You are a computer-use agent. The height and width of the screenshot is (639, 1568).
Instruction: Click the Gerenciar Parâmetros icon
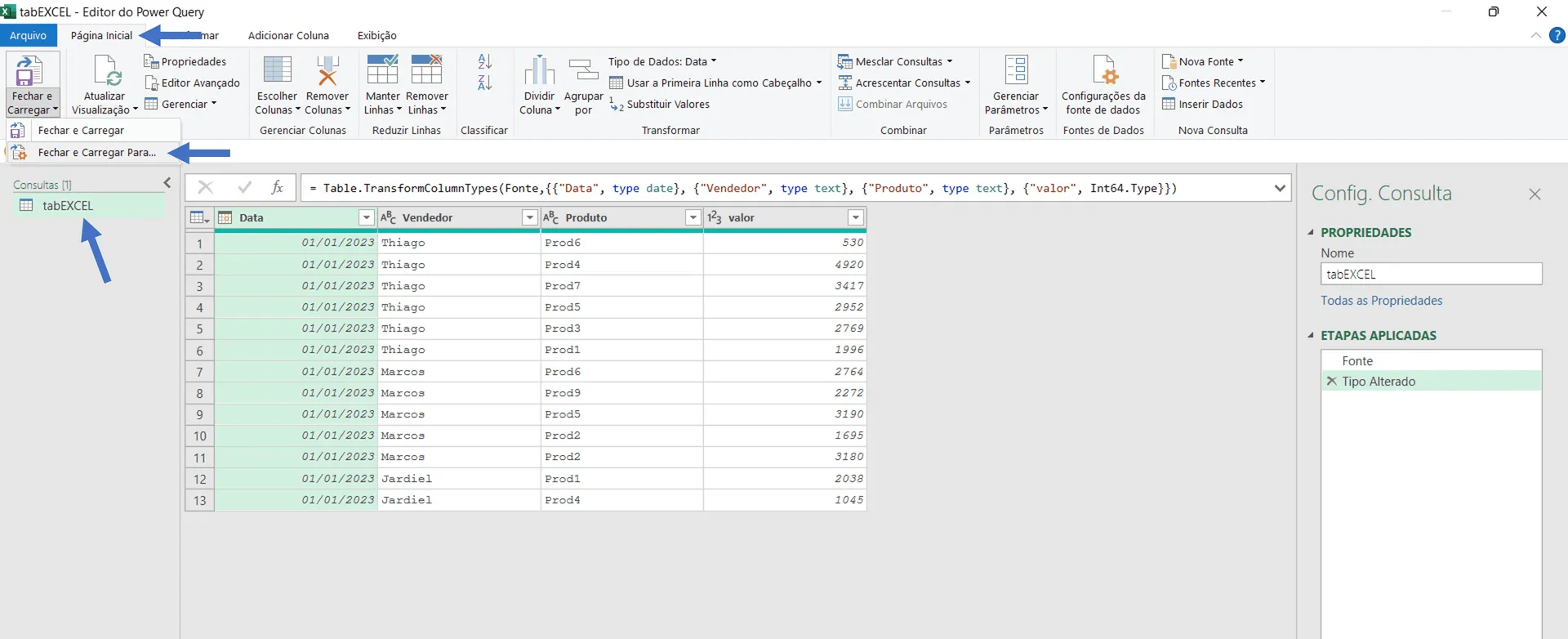pyautogui.click(x=1017, y=70)
